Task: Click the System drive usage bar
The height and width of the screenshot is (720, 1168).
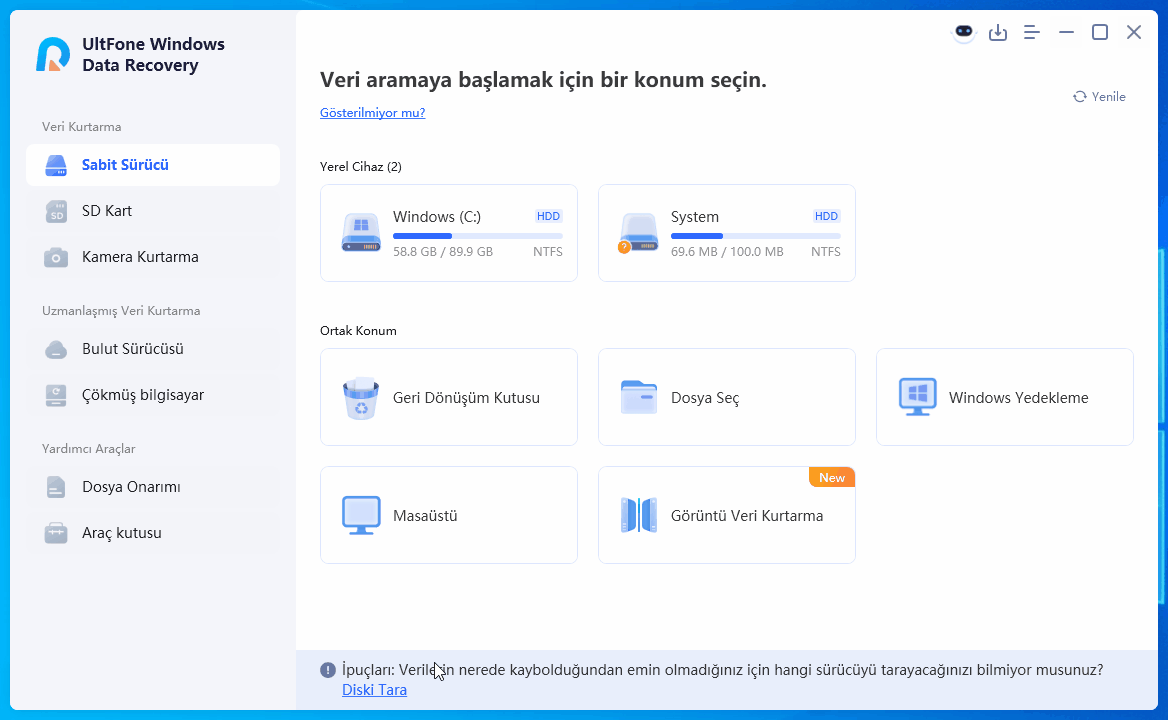Action: pos(755,237)
